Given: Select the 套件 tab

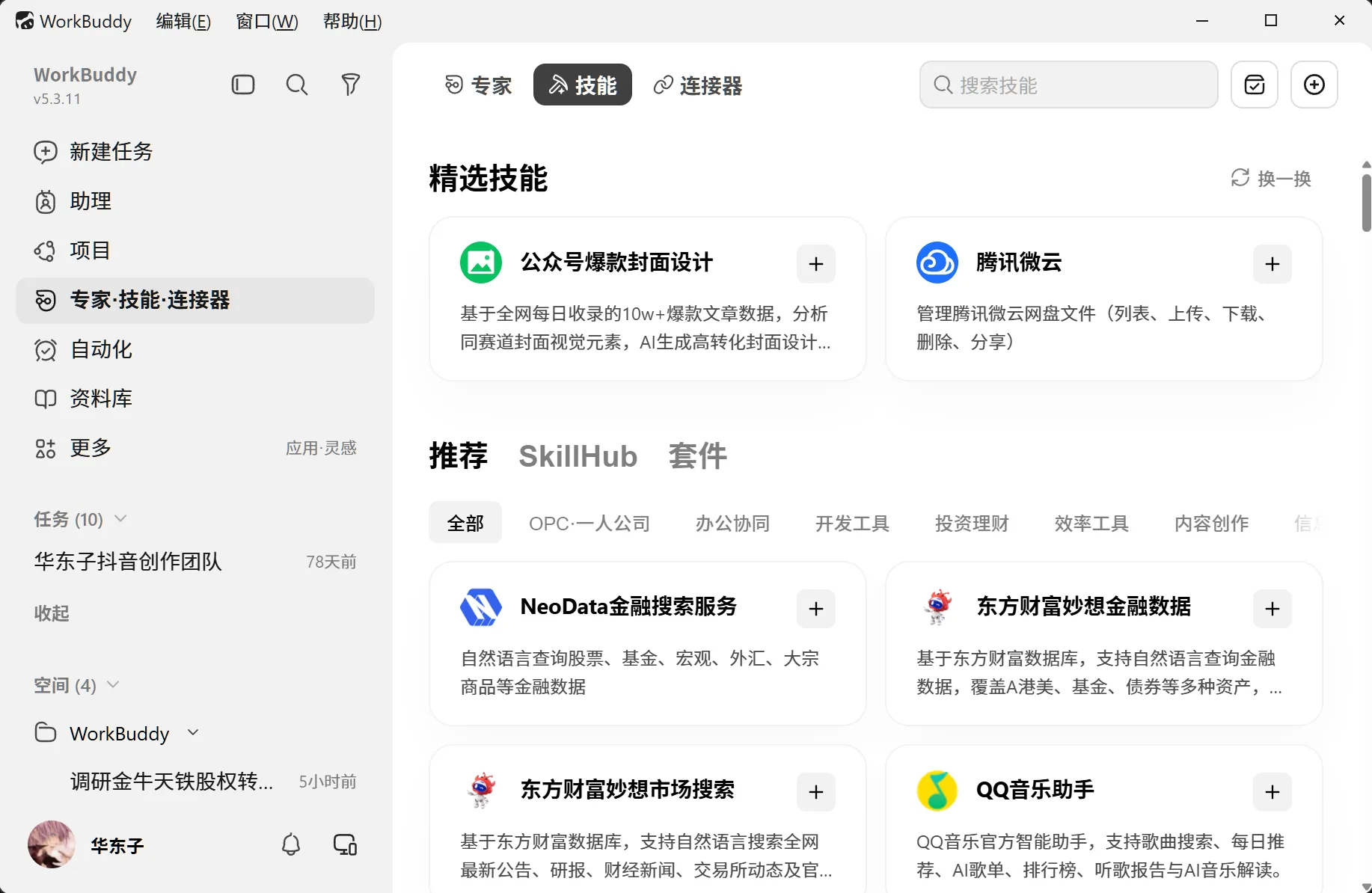Looking at the screenshot, I should click(697, 455).
